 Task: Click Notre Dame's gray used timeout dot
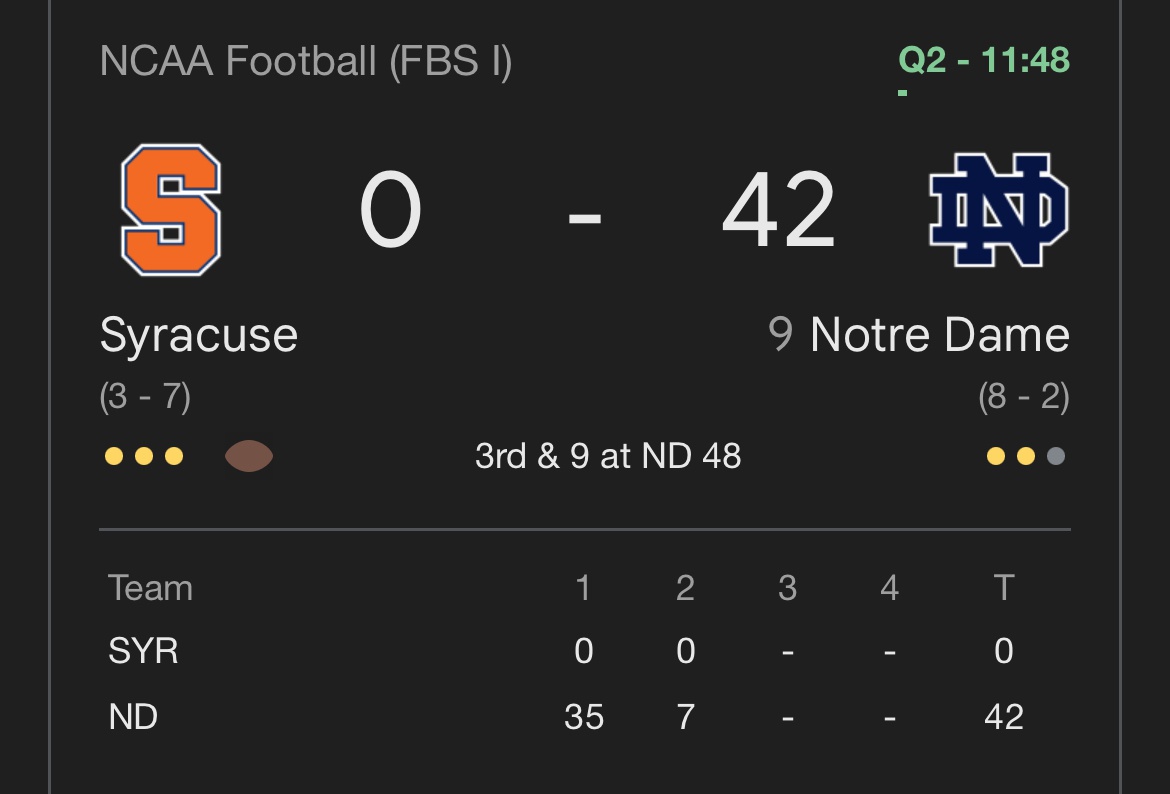1056,456
